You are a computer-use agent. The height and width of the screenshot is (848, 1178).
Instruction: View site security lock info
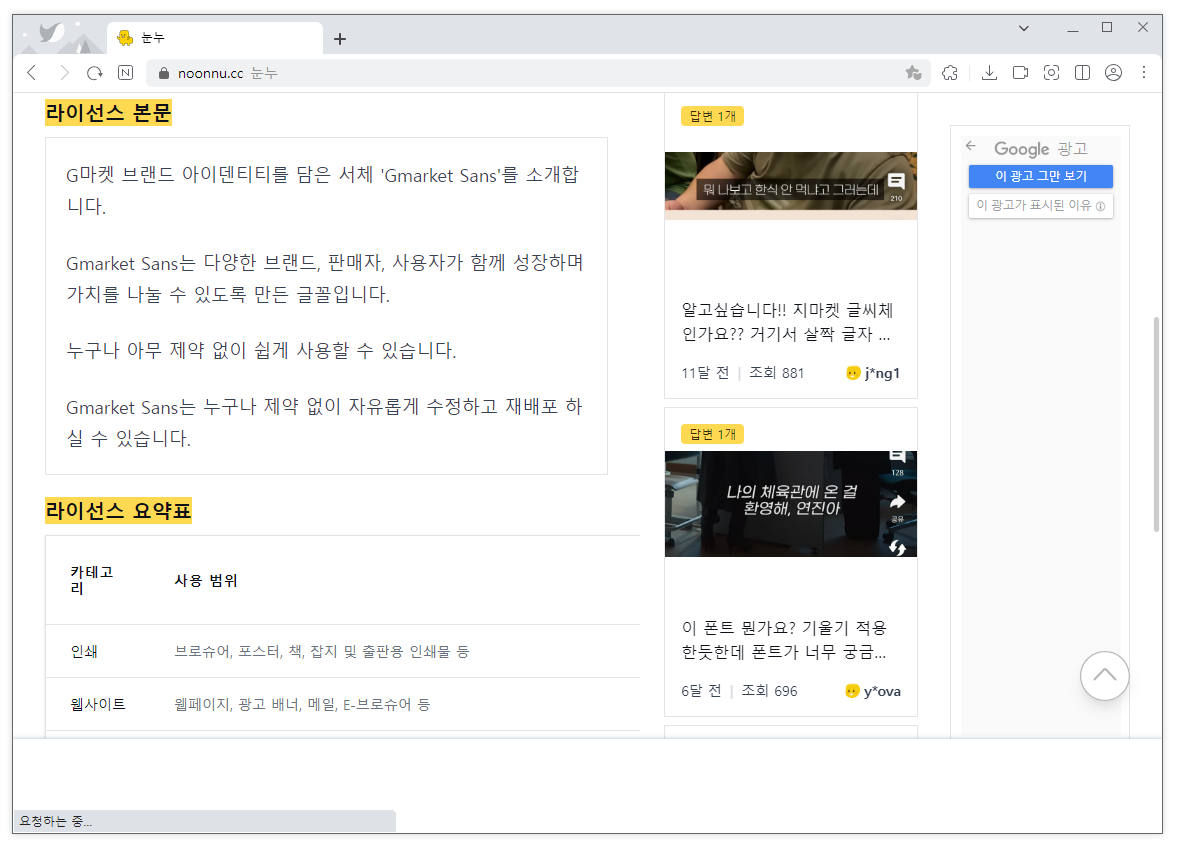click(x=163, y=73)
